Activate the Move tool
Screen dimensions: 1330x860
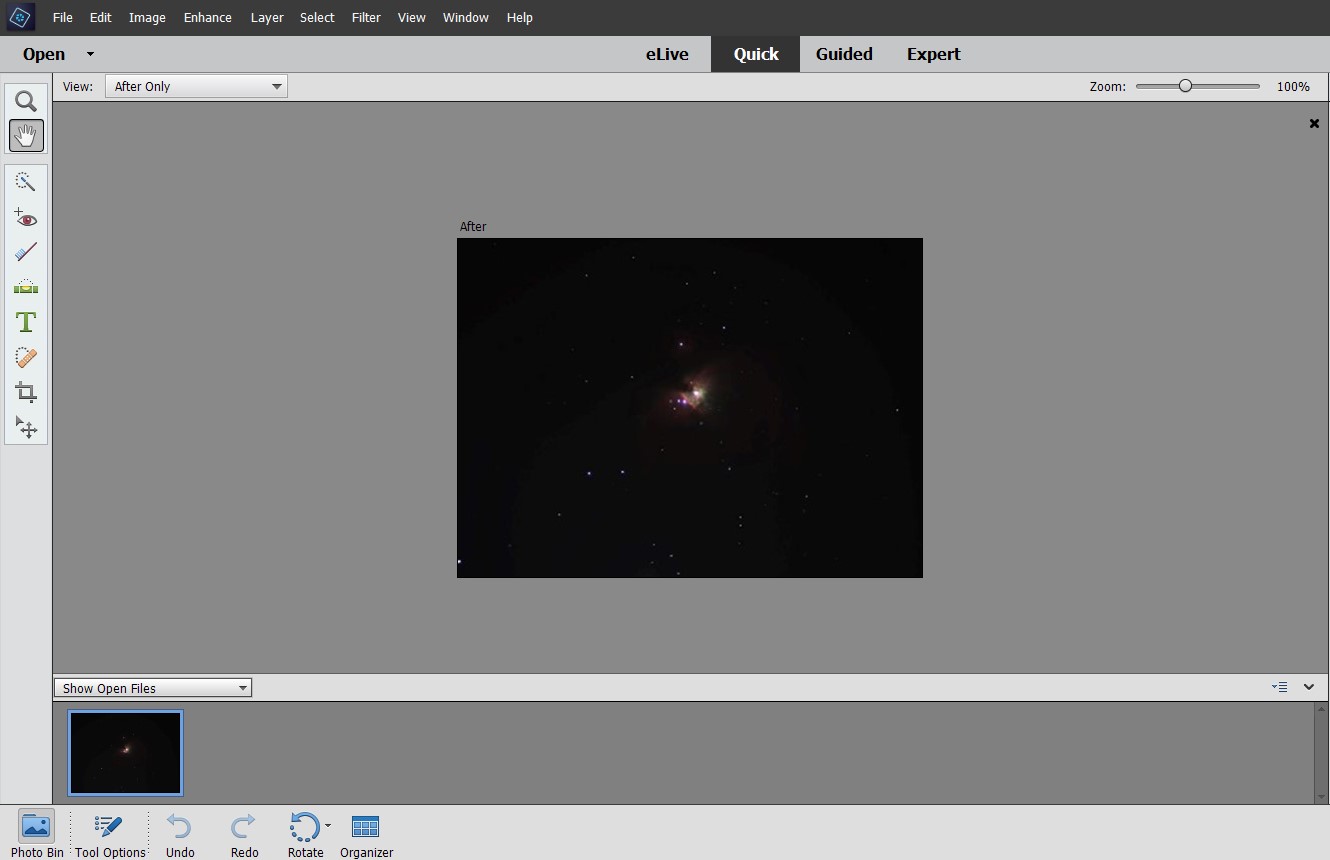click(x=26, y=428)
